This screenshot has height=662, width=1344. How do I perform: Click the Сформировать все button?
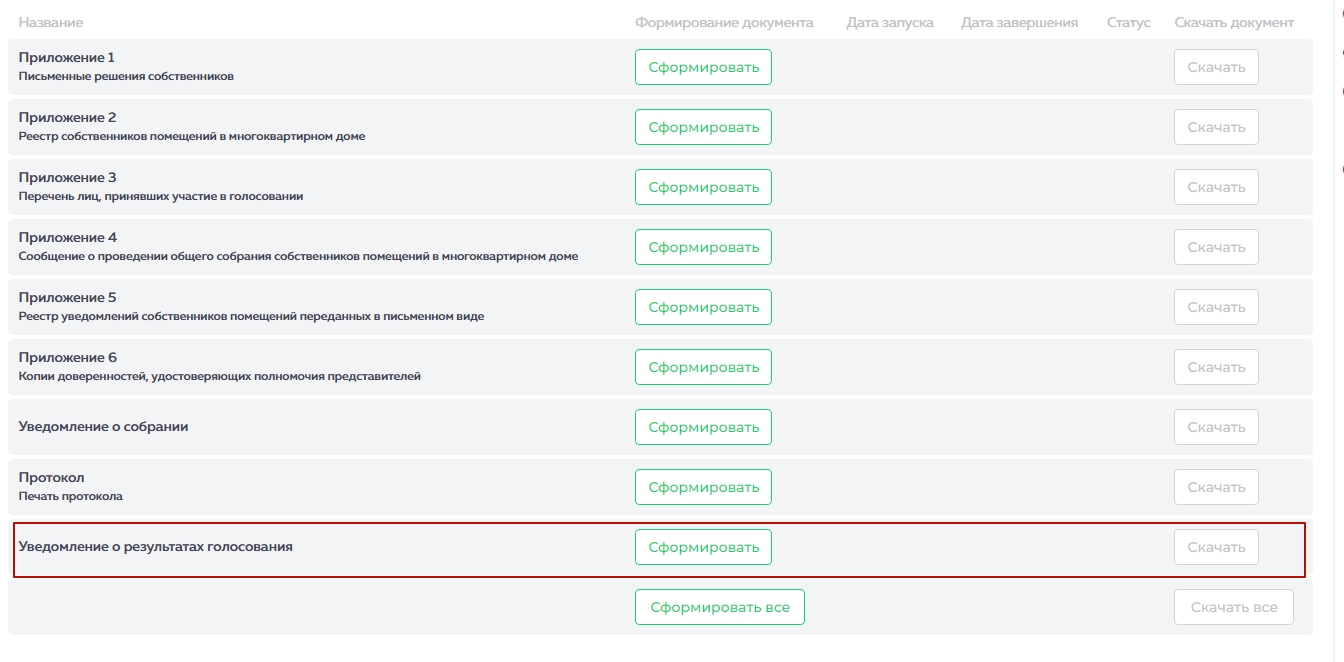(719, 607)
